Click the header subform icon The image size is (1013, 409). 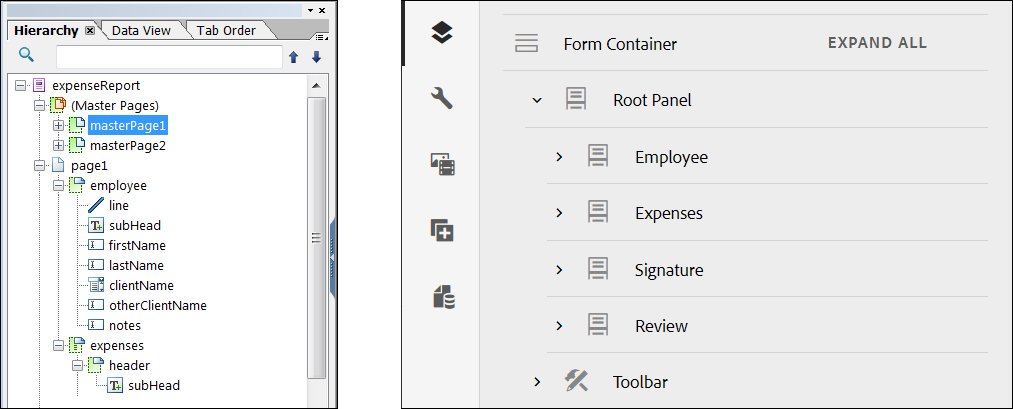tap(96, 366)
